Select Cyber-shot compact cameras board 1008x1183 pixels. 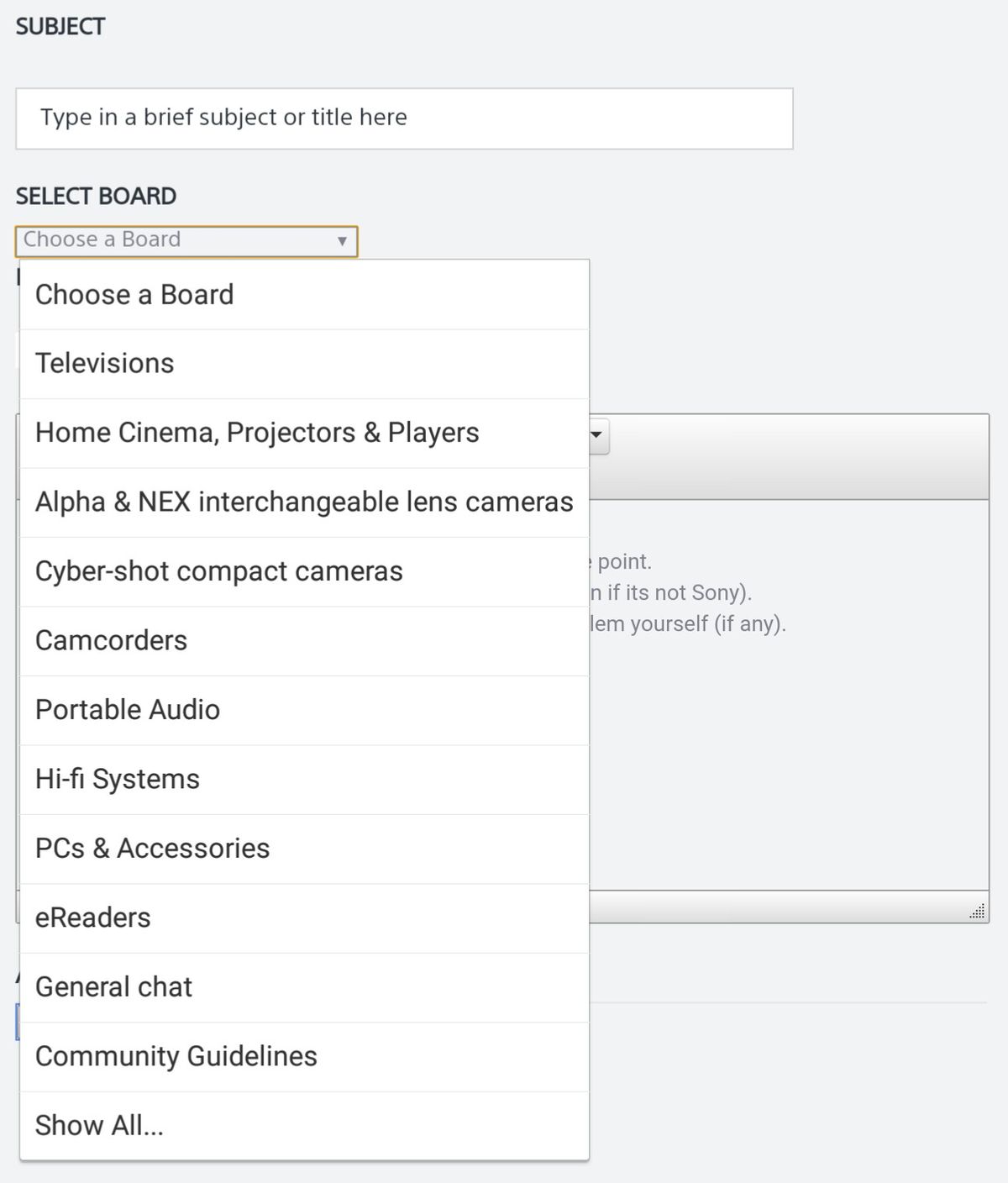pos(304,571)
